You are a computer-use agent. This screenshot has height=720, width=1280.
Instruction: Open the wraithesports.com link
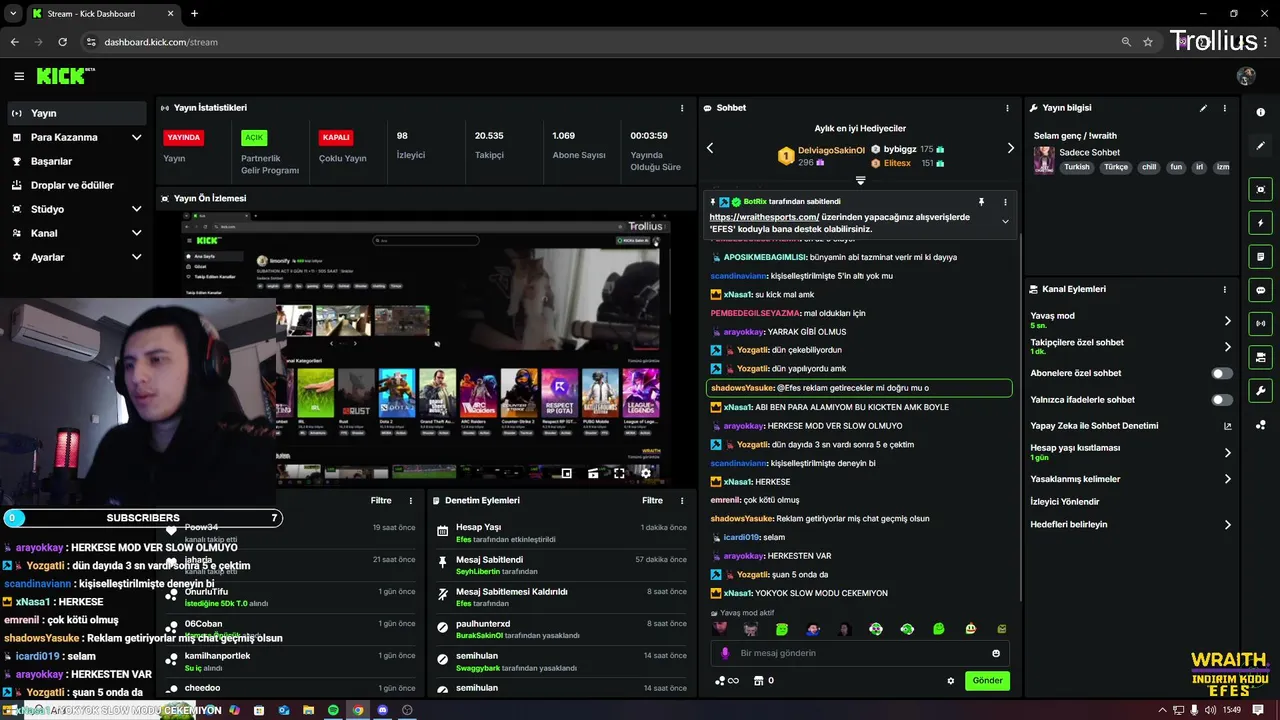764,217
